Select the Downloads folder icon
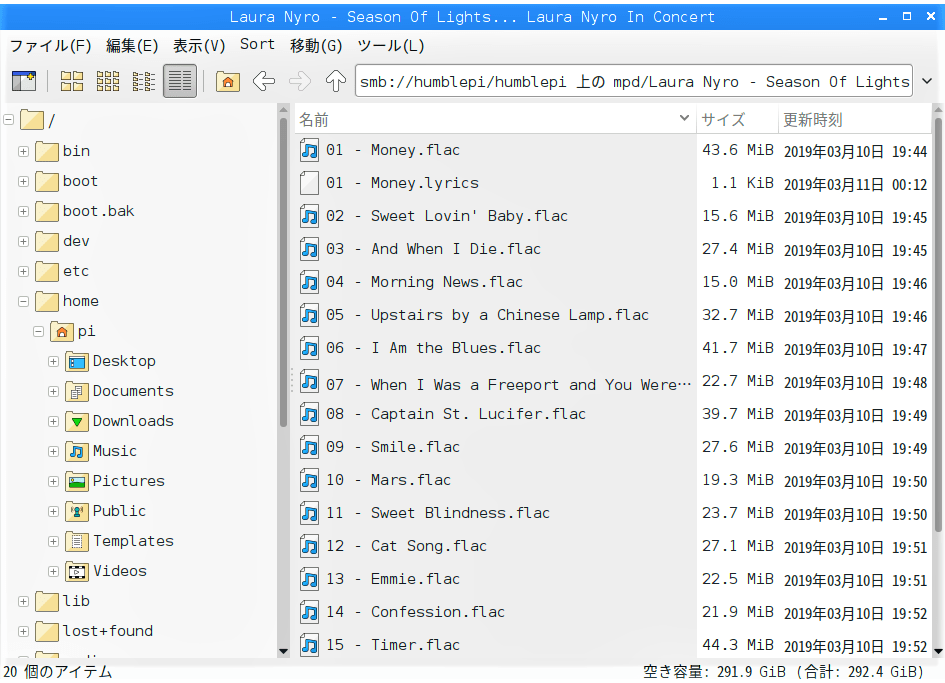The image size is (945, 683). (77, 421)
